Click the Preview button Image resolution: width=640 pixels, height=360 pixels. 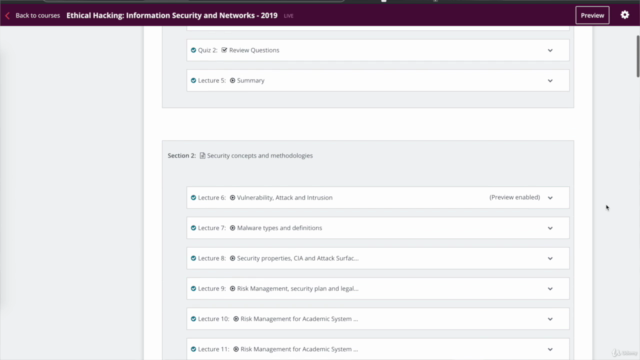(x=592, y=15)
